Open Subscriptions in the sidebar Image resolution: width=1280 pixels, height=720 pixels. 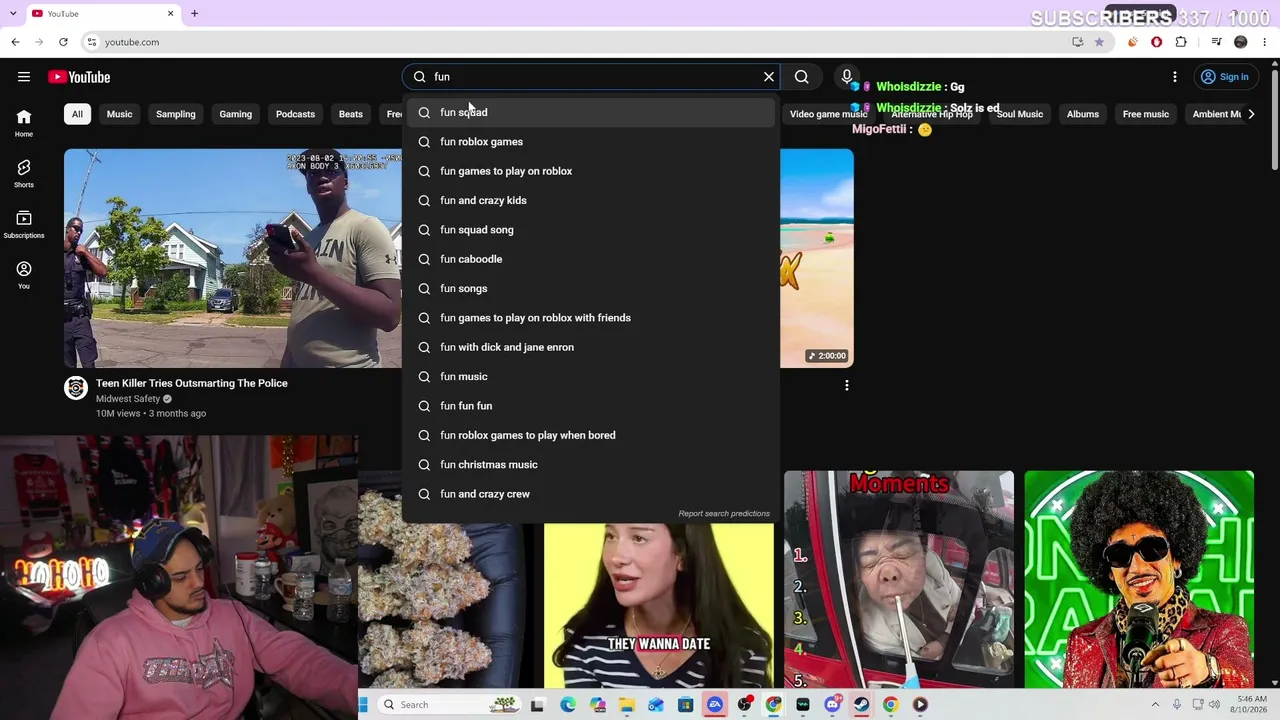point(24,225)
